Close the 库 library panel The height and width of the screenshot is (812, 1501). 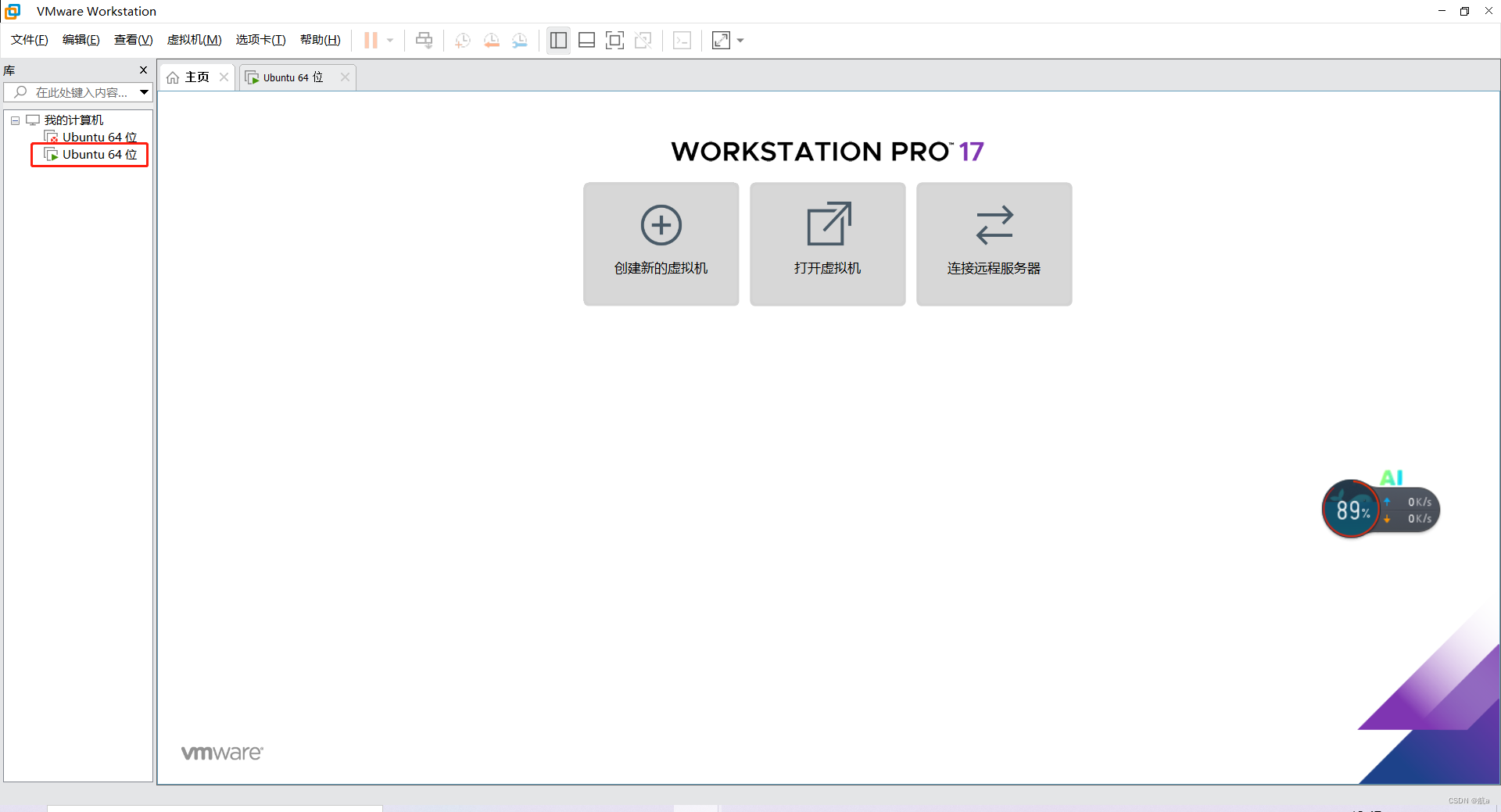click(143, 70)
